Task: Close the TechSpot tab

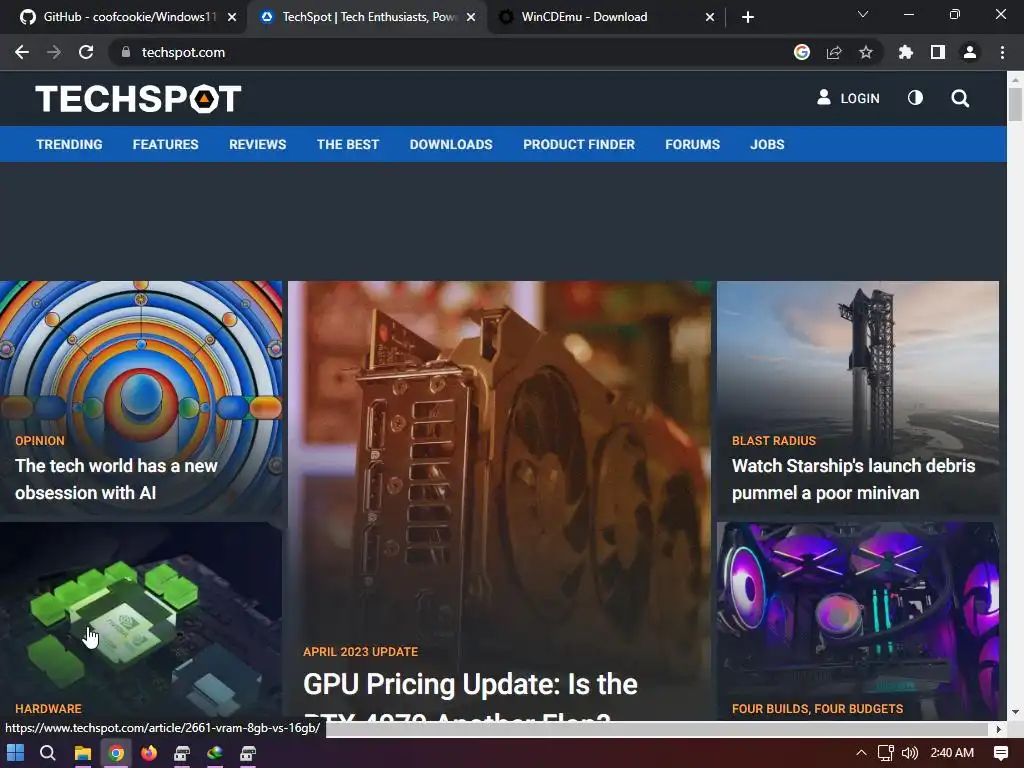Action: 471,17
